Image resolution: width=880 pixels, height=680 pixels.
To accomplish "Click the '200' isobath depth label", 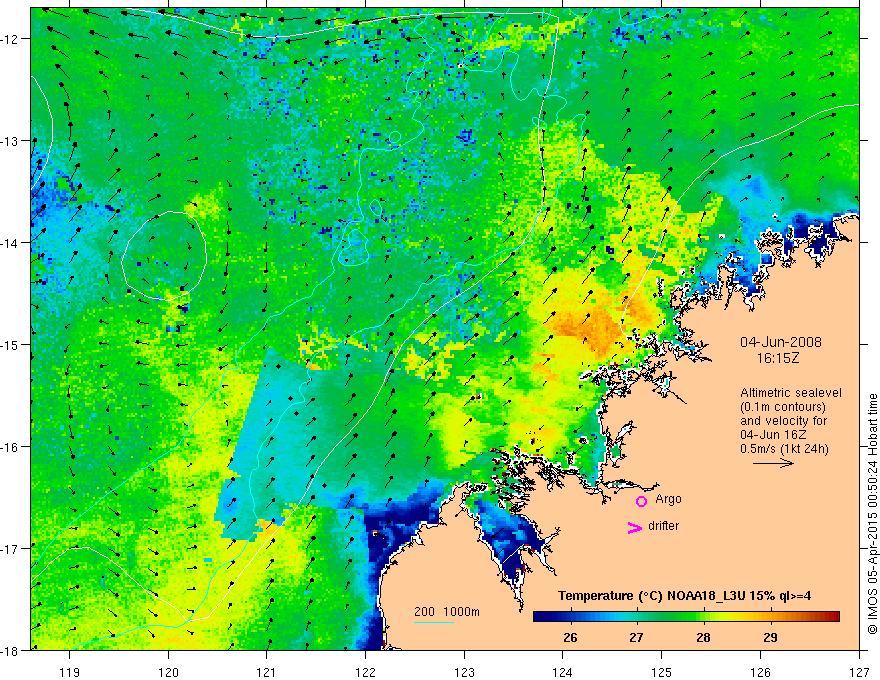I will (424, 612).
